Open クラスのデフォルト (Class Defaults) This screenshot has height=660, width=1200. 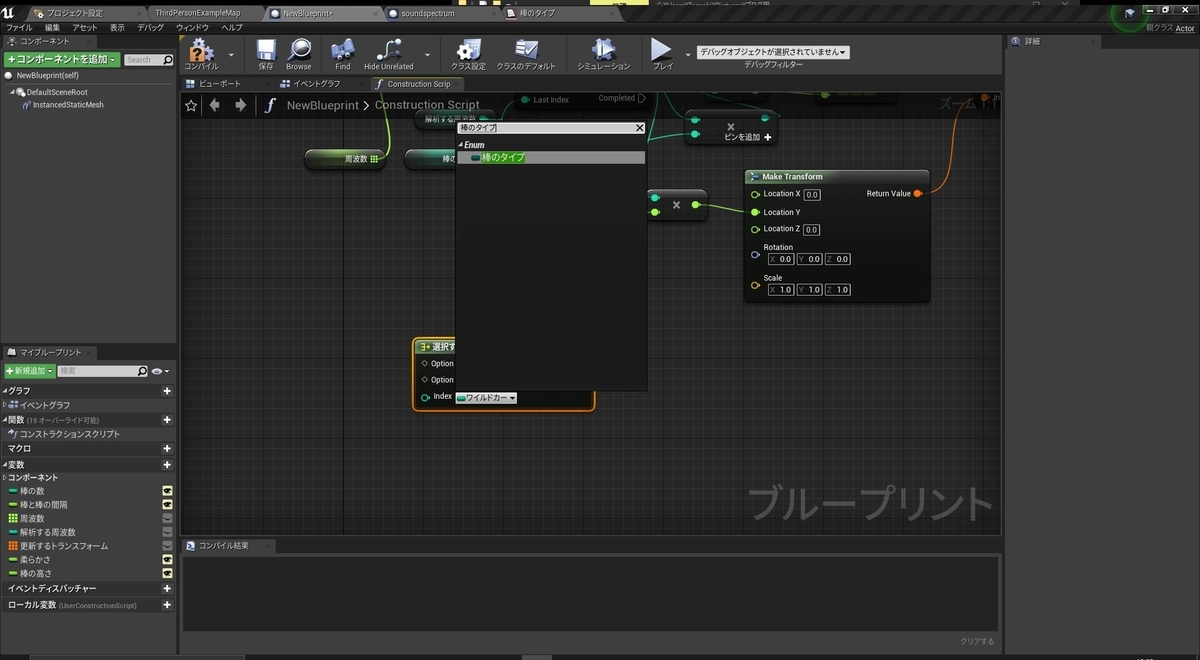526,50
